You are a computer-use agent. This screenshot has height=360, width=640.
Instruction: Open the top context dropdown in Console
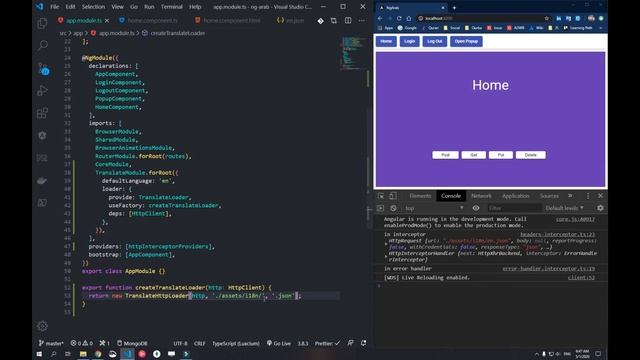point(434,208)
